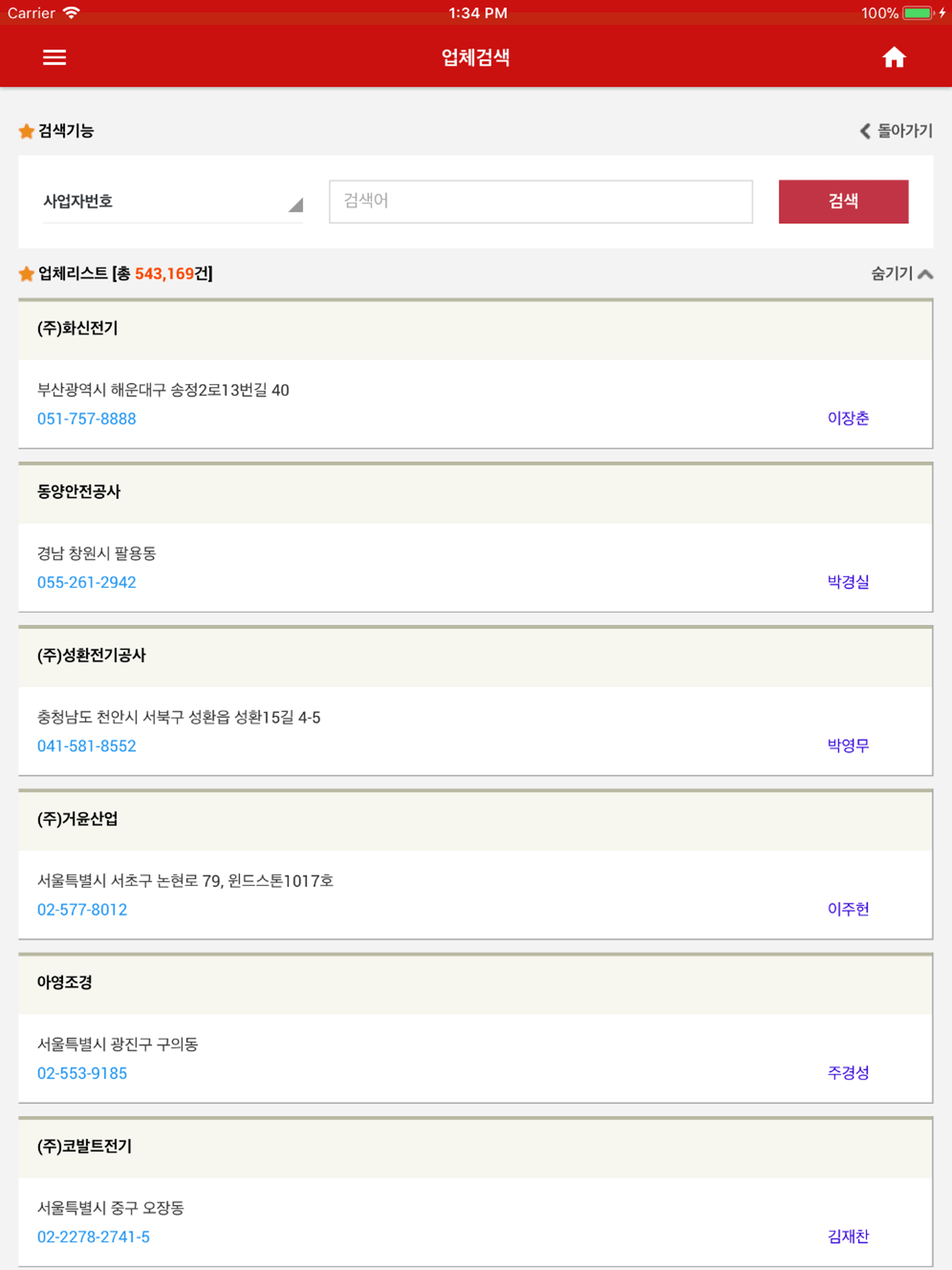This screenshot has height=1270, width=952.
Task: Open the 사업자번호 search type dropdown
Action: click(x=173, y=202)
